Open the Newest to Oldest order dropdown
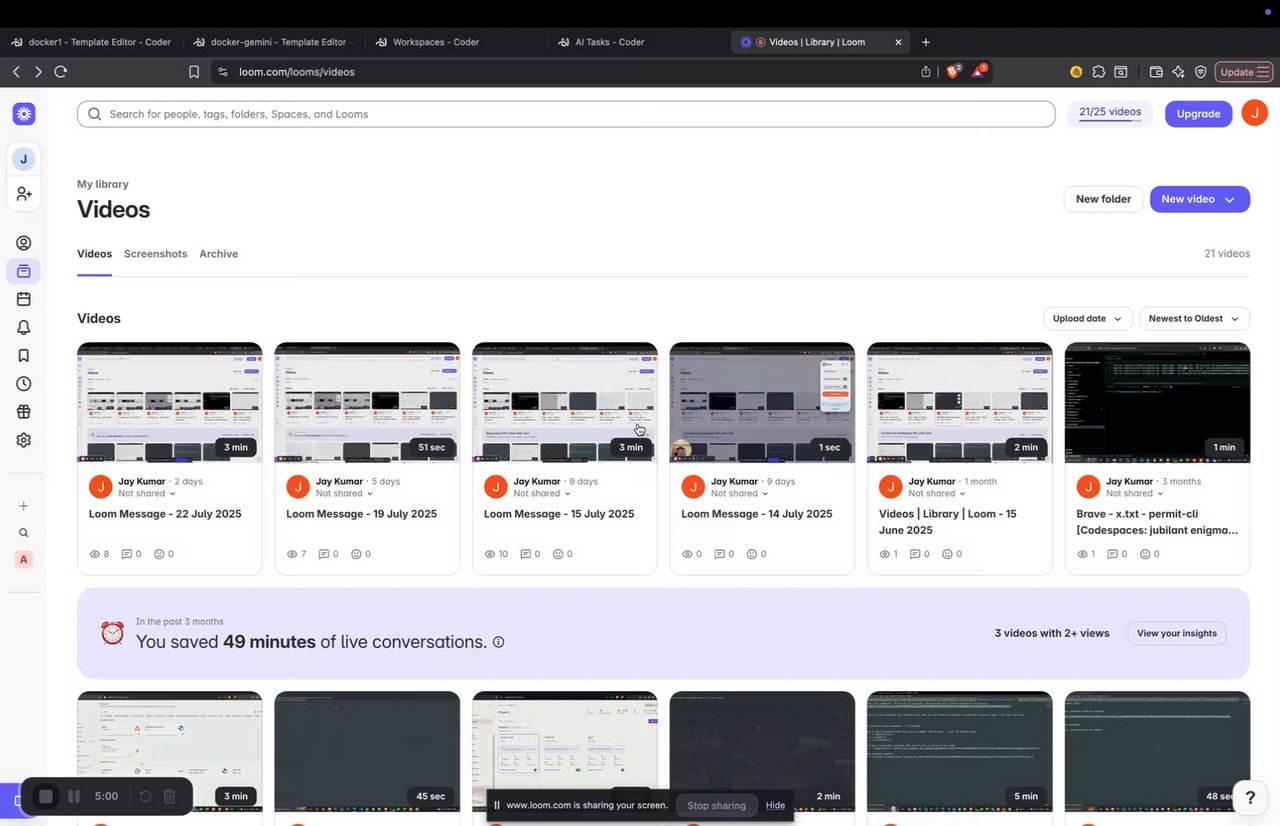 [1194, 318]
